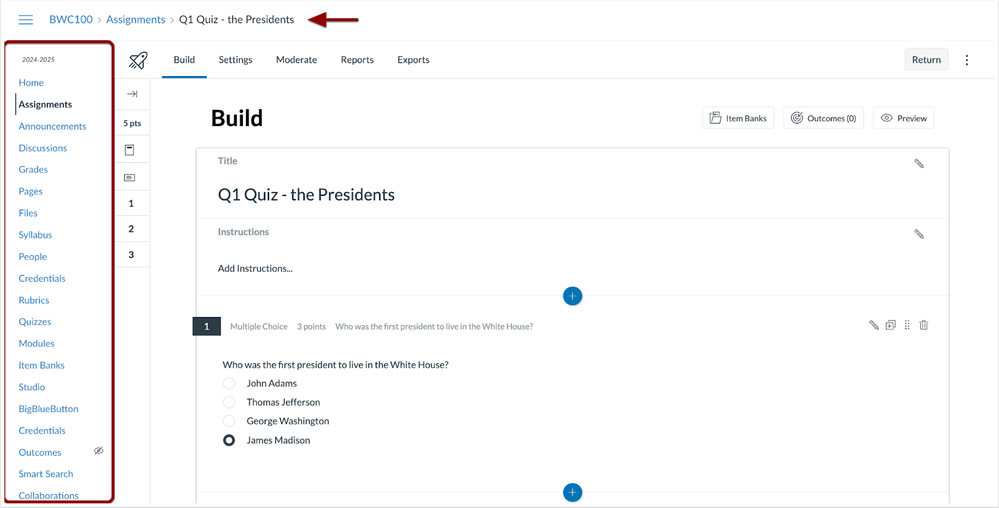Open the hamburger global navigation menu
This screenshot has height=508, width=999.
(26, 20)
